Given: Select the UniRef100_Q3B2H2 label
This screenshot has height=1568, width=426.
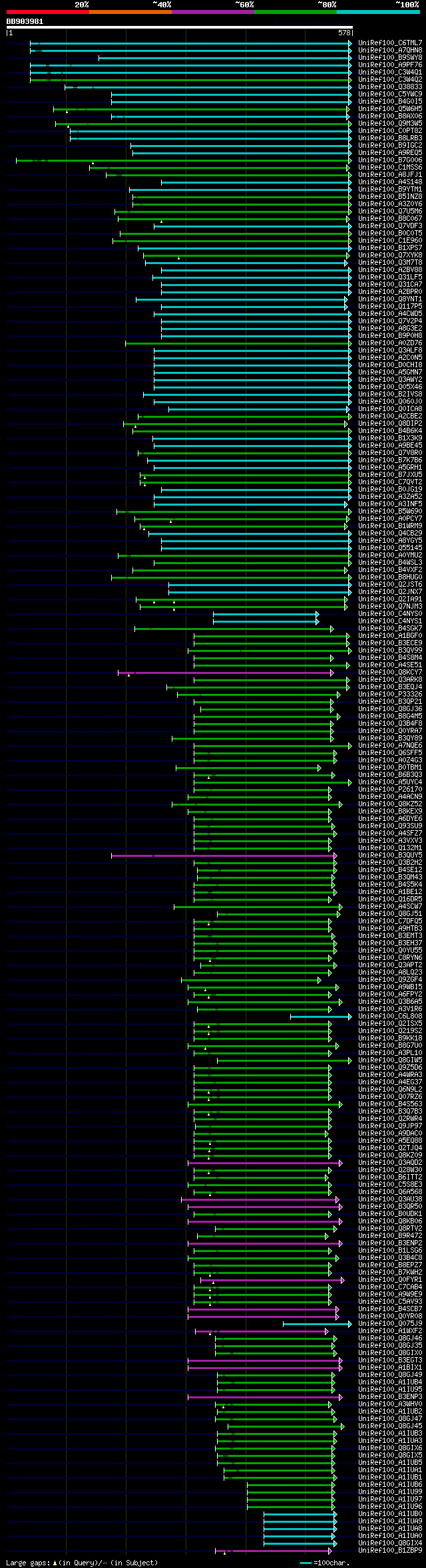Looking at the screenshot, I should [390, 862].
